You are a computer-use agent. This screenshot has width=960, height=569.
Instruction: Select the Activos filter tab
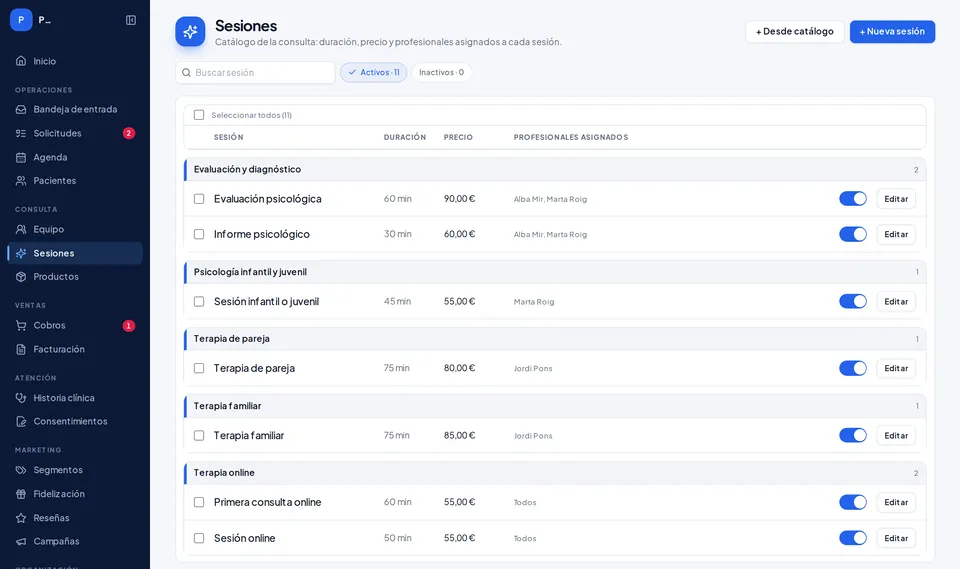[x=373, y=72]
